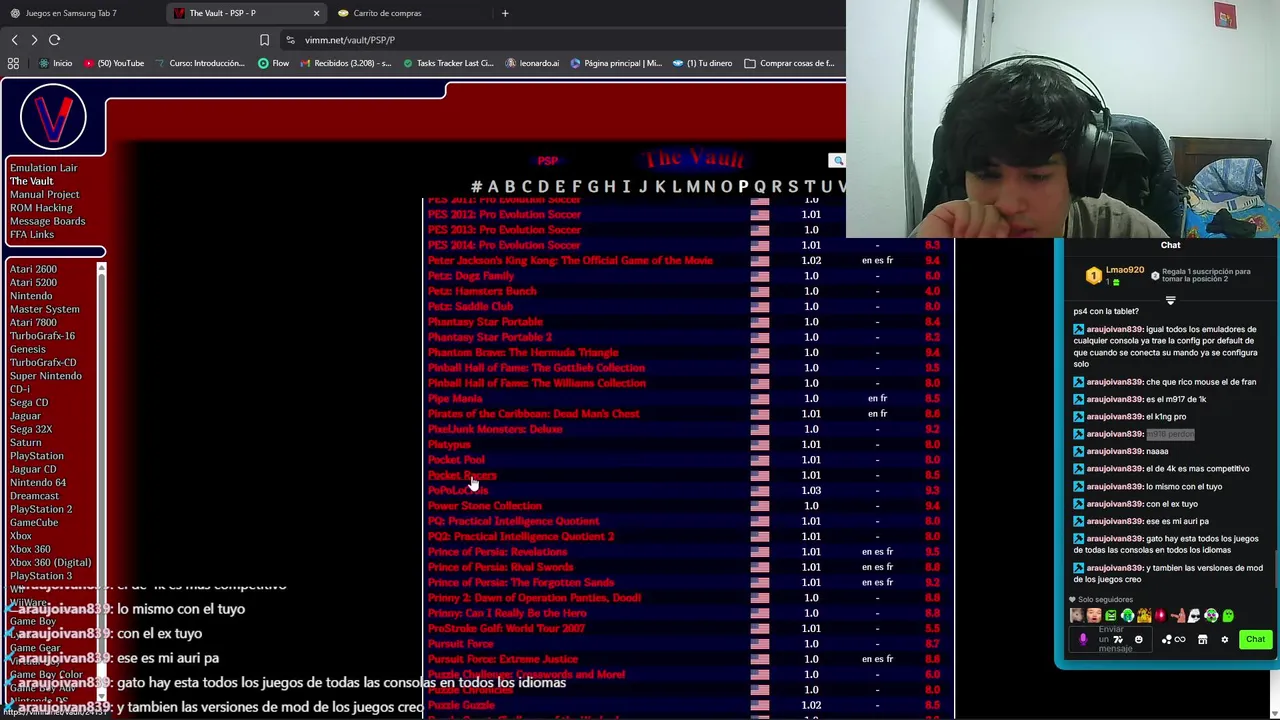The height and width of the screenshot is (720, 1280).
Task: Close The Vault - PSP tab
Action: (x=316, y=13)
